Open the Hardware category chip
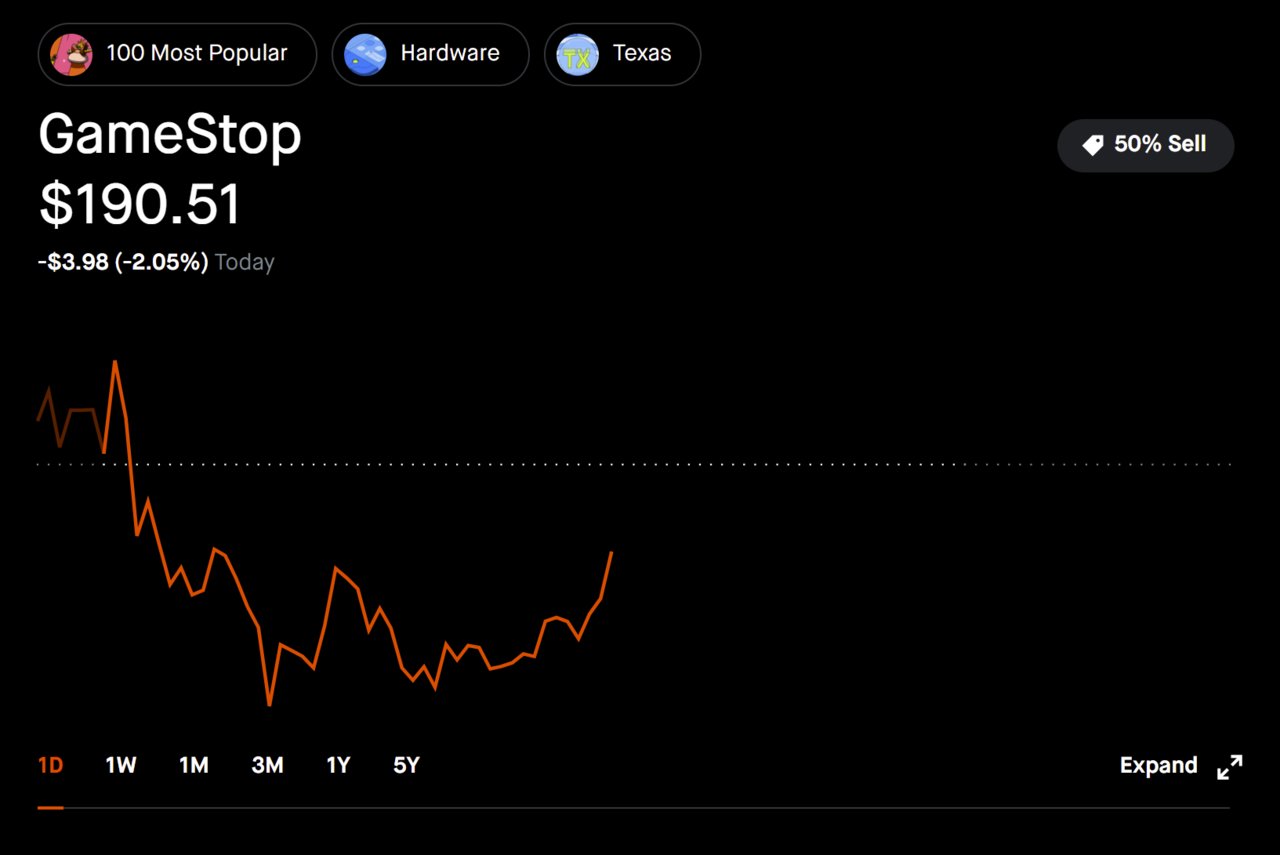This screenshot has width=1280, height=855. pos(430,54)
